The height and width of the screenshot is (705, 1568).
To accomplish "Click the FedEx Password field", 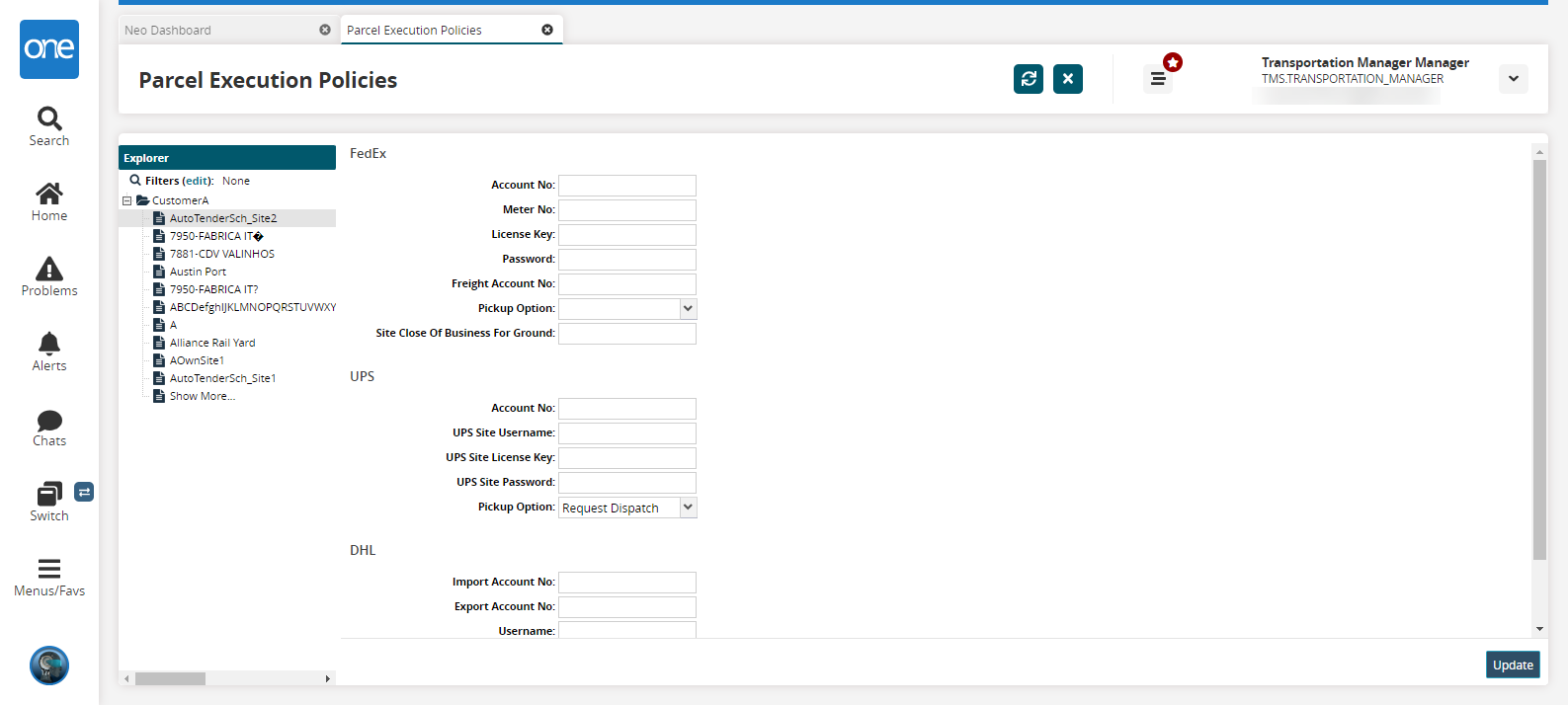I will [x=627, y=260].
